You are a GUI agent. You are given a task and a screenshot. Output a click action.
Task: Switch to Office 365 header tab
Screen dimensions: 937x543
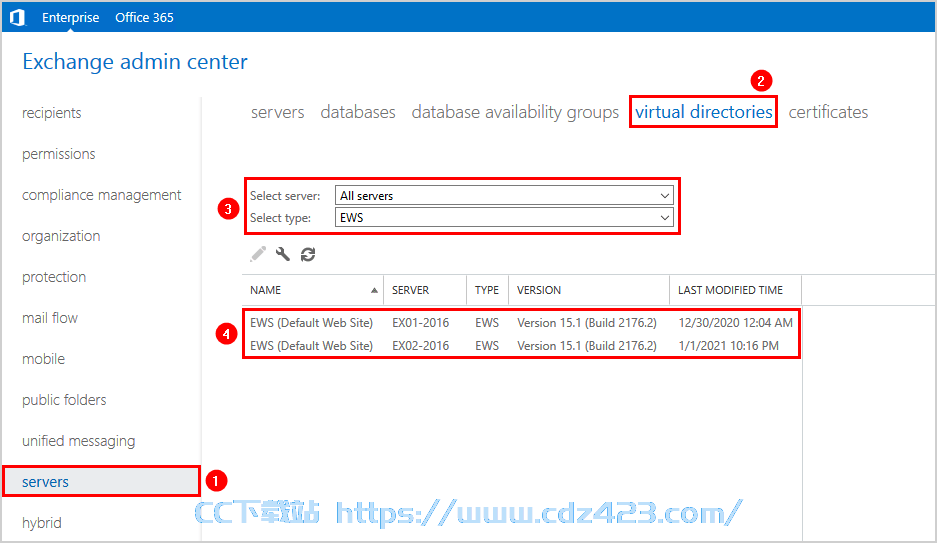tap(144, 17)
